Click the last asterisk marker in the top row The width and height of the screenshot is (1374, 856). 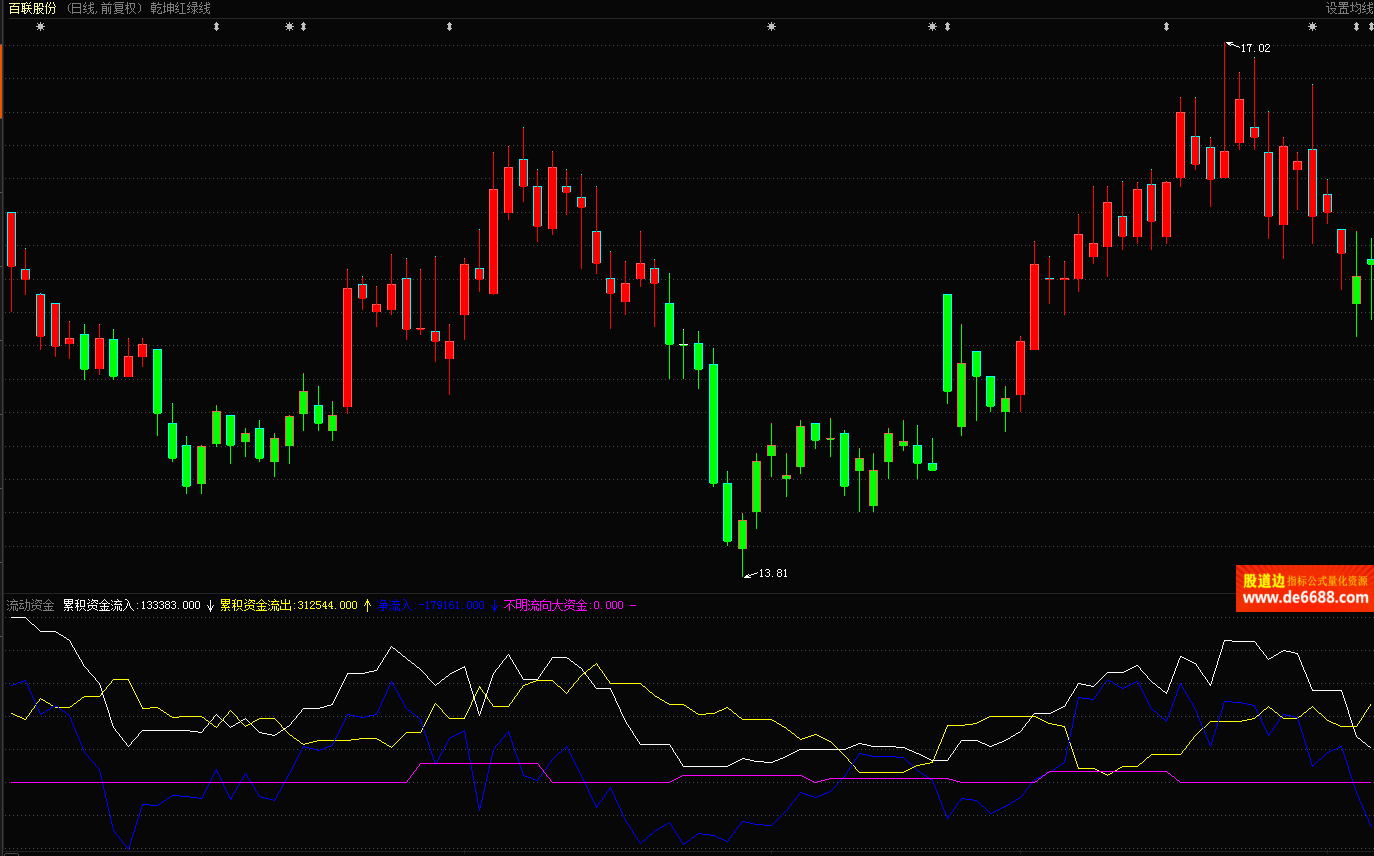point(1312,27)
